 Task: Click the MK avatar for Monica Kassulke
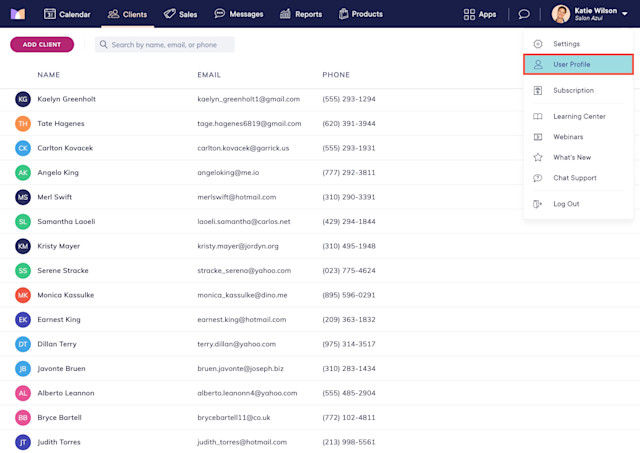(x=23, y=295)
